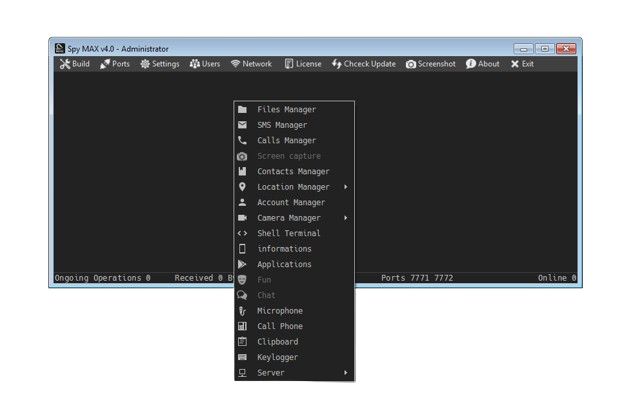Click the phone icon beside Calls Manager

click(x=242, y=141)
